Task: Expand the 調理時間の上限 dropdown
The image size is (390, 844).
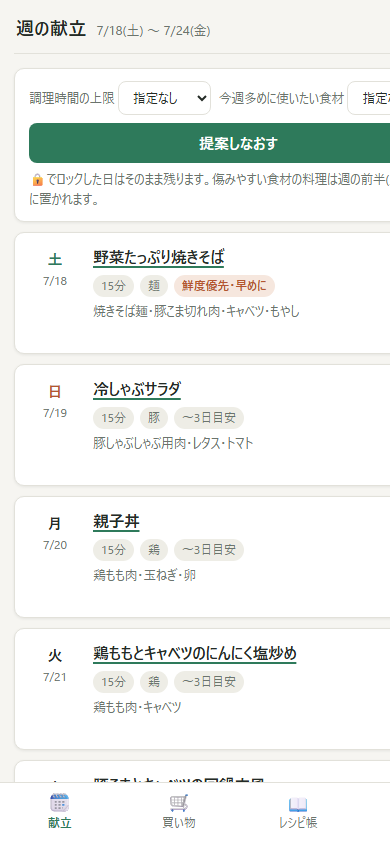Action: click(x=165, y=98)
